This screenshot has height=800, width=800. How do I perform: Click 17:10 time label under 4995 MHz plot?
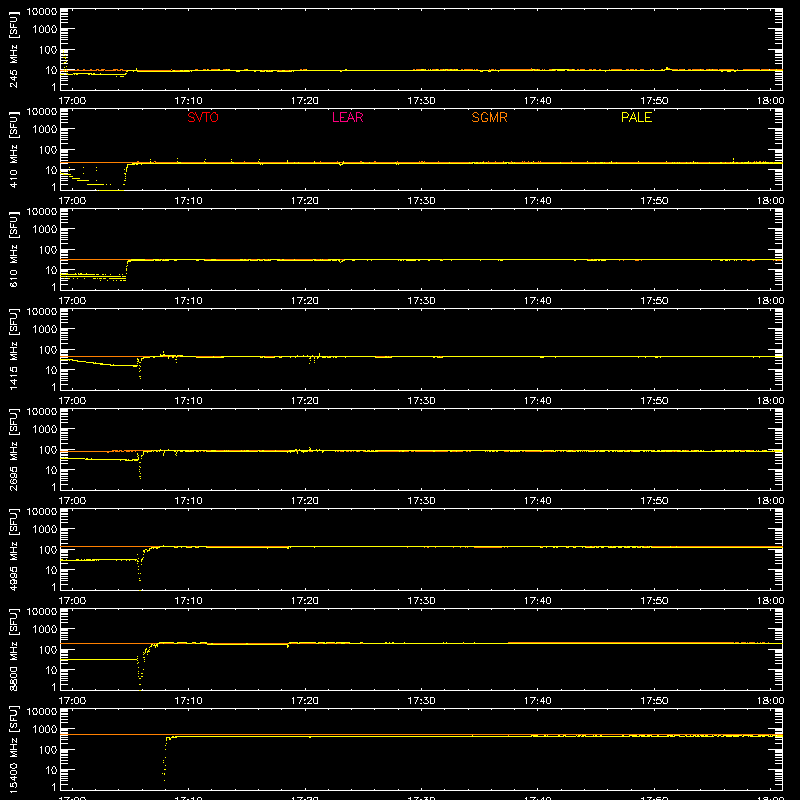click(x=188, y=601)
